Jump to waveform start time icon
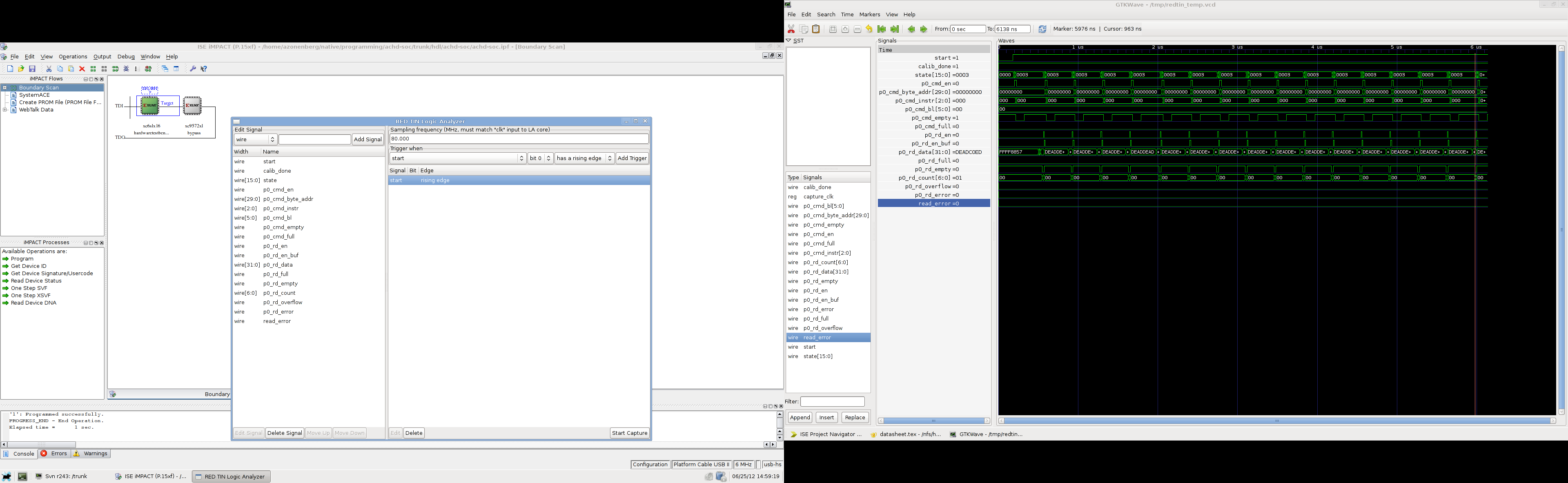 882,29
